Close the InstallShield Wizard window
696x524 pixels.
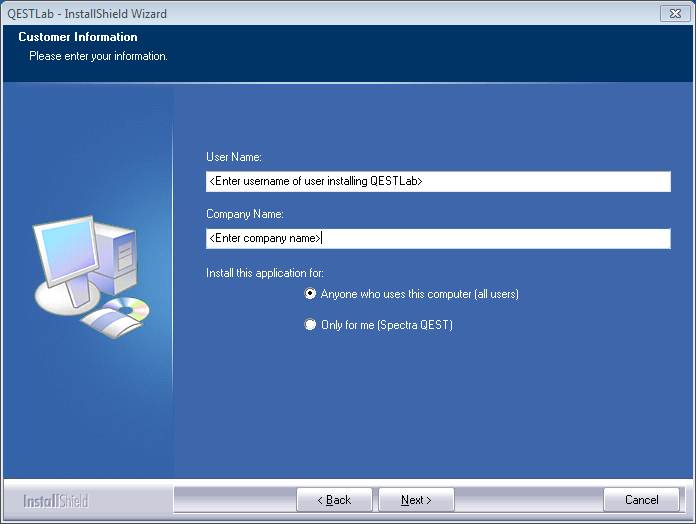tap(675, 14)
